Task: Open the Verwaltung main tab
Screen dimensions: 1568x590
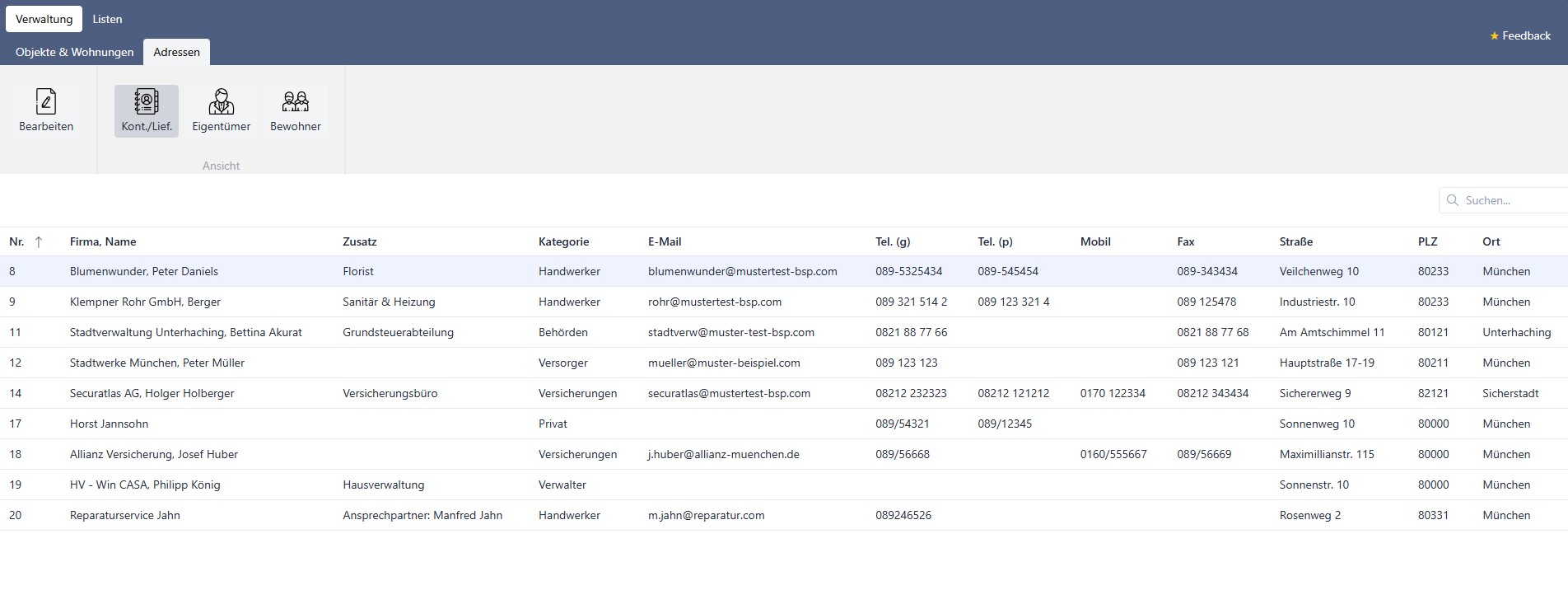Action: 44,19
